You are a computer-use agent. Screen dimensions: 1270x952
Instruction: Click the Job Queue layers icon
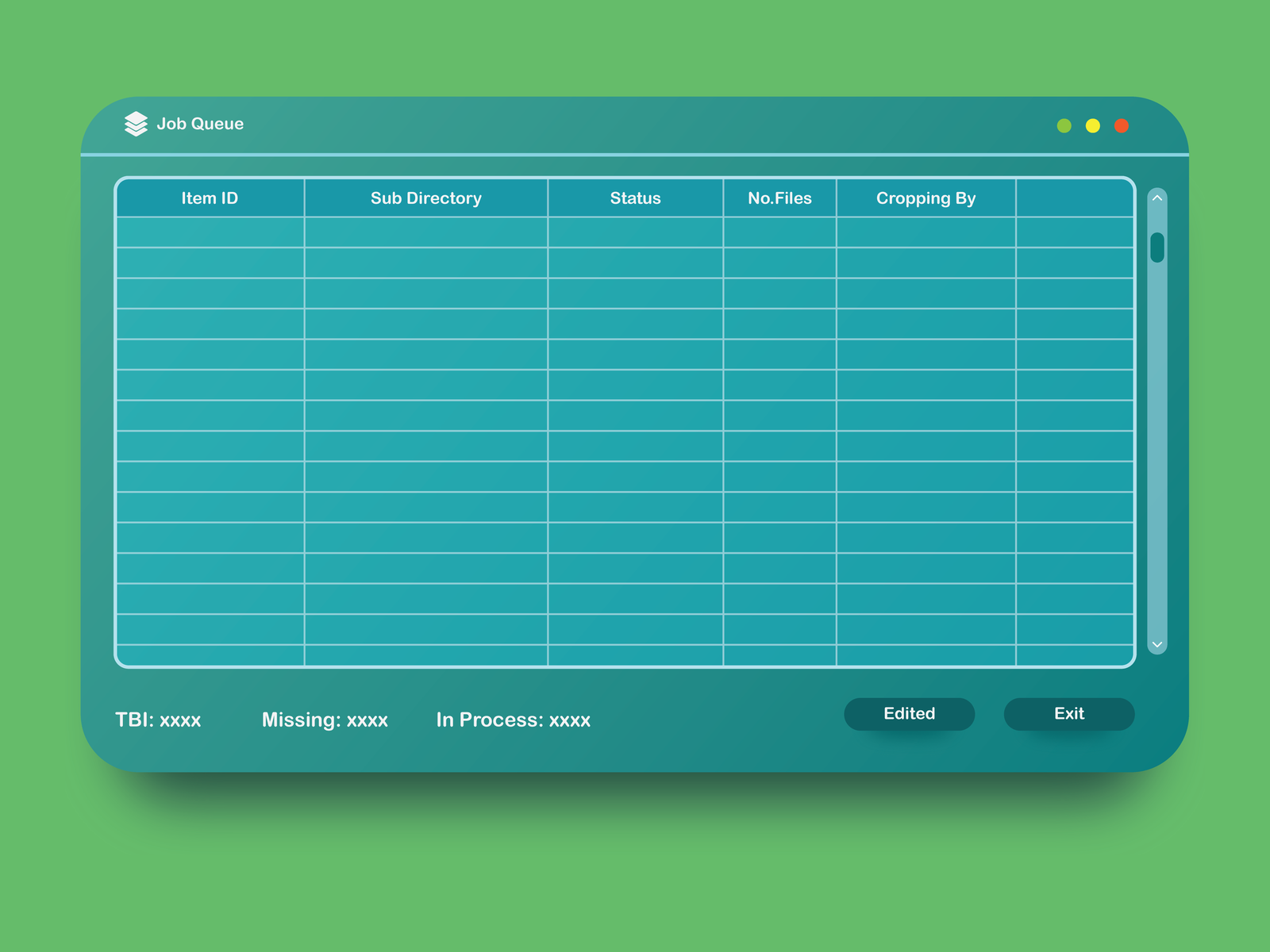tap(136, 124)
